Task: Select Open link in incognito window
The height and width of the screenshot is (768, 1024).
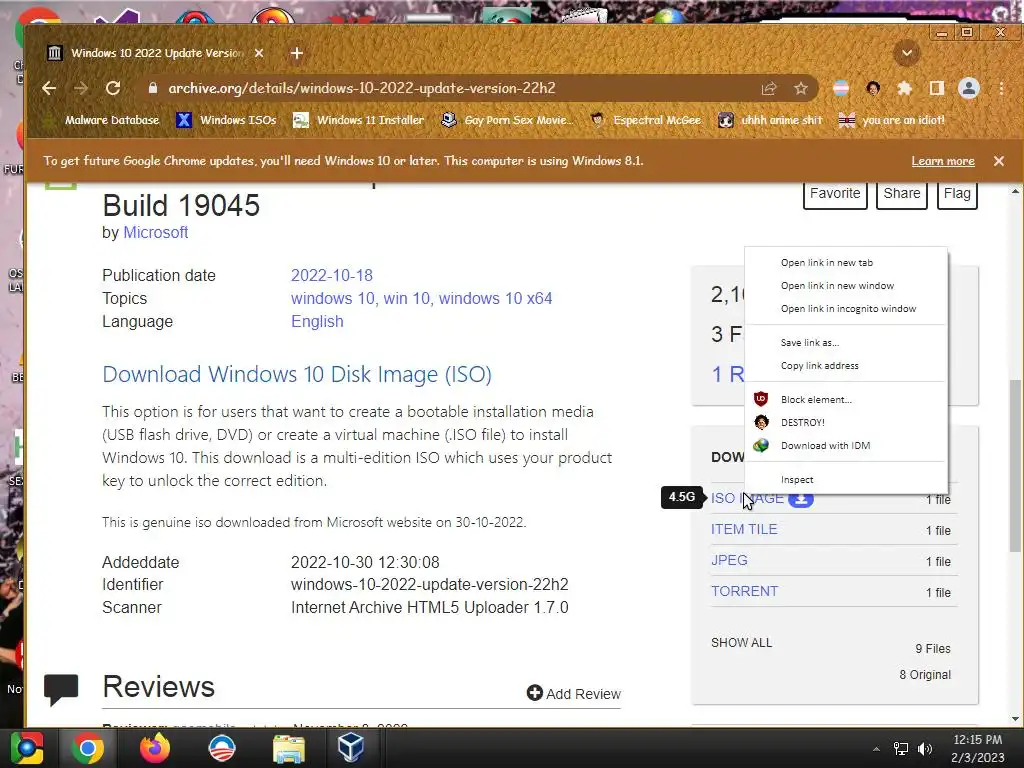Action: coord(846,308)
